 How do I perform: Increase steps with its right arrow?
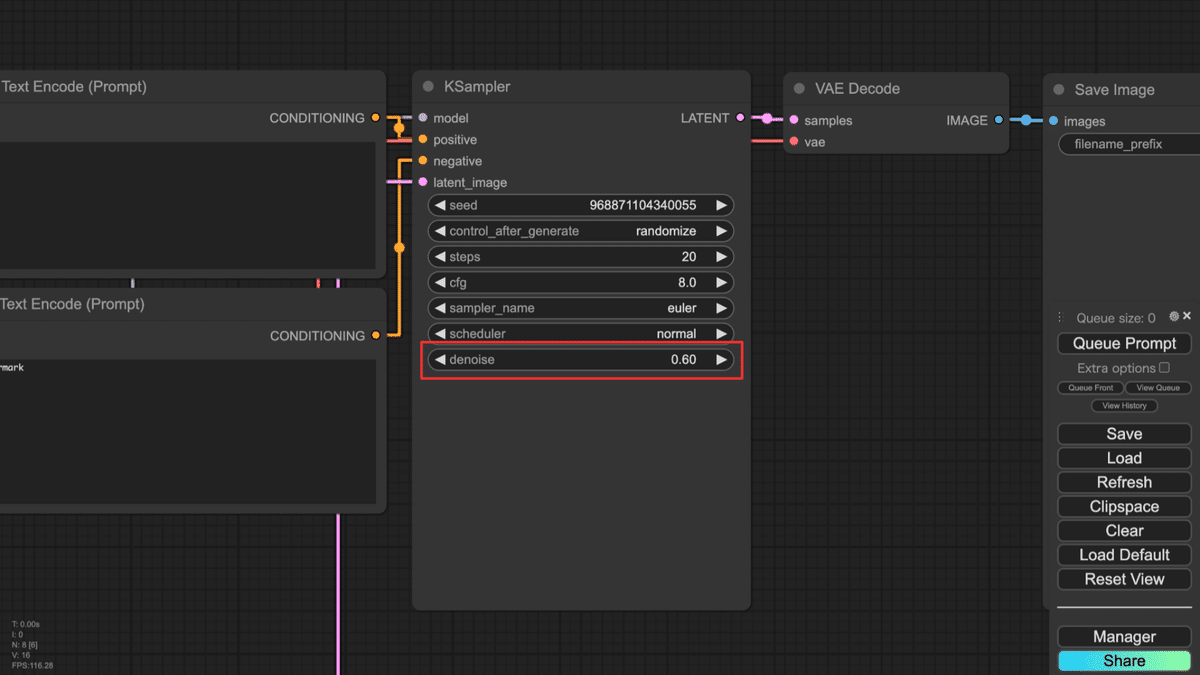722,257
